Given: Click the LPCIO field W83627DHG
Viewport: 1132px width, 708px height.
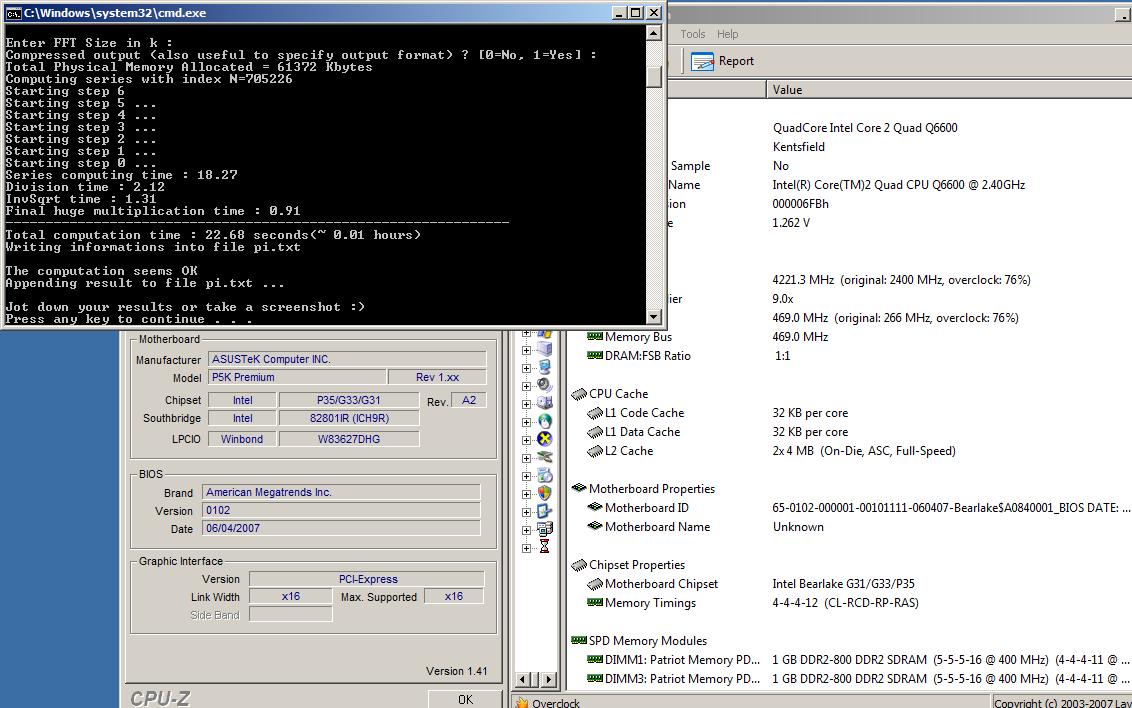Looking at the screenshot, I should pos(349,439).
